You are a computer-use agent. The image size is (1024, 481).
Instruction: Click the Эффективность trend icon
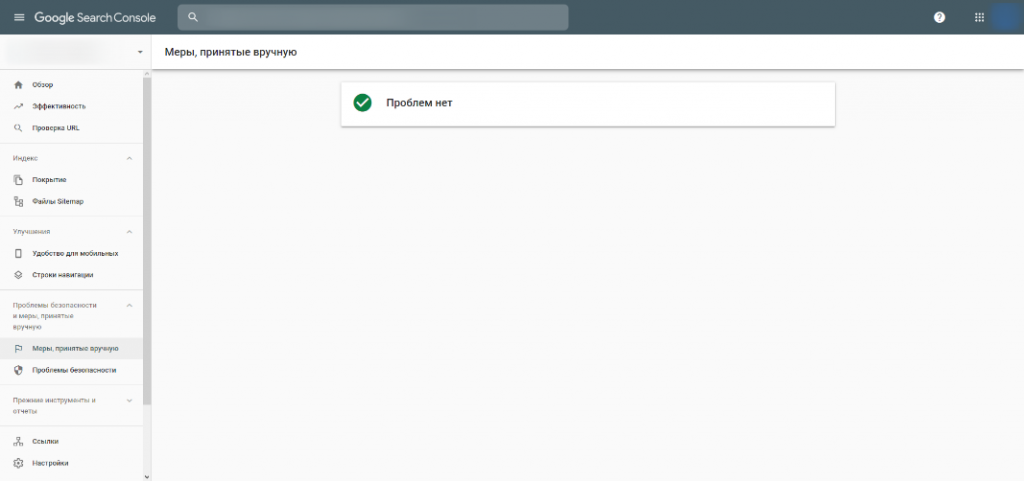[18, 106]
